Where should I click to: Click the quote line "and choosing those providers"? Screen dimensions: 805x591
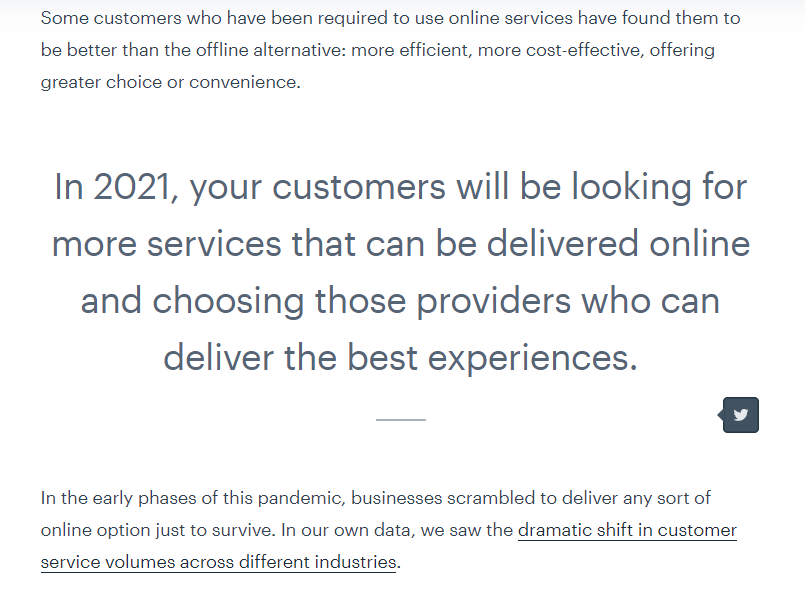[x=400, y=300]
